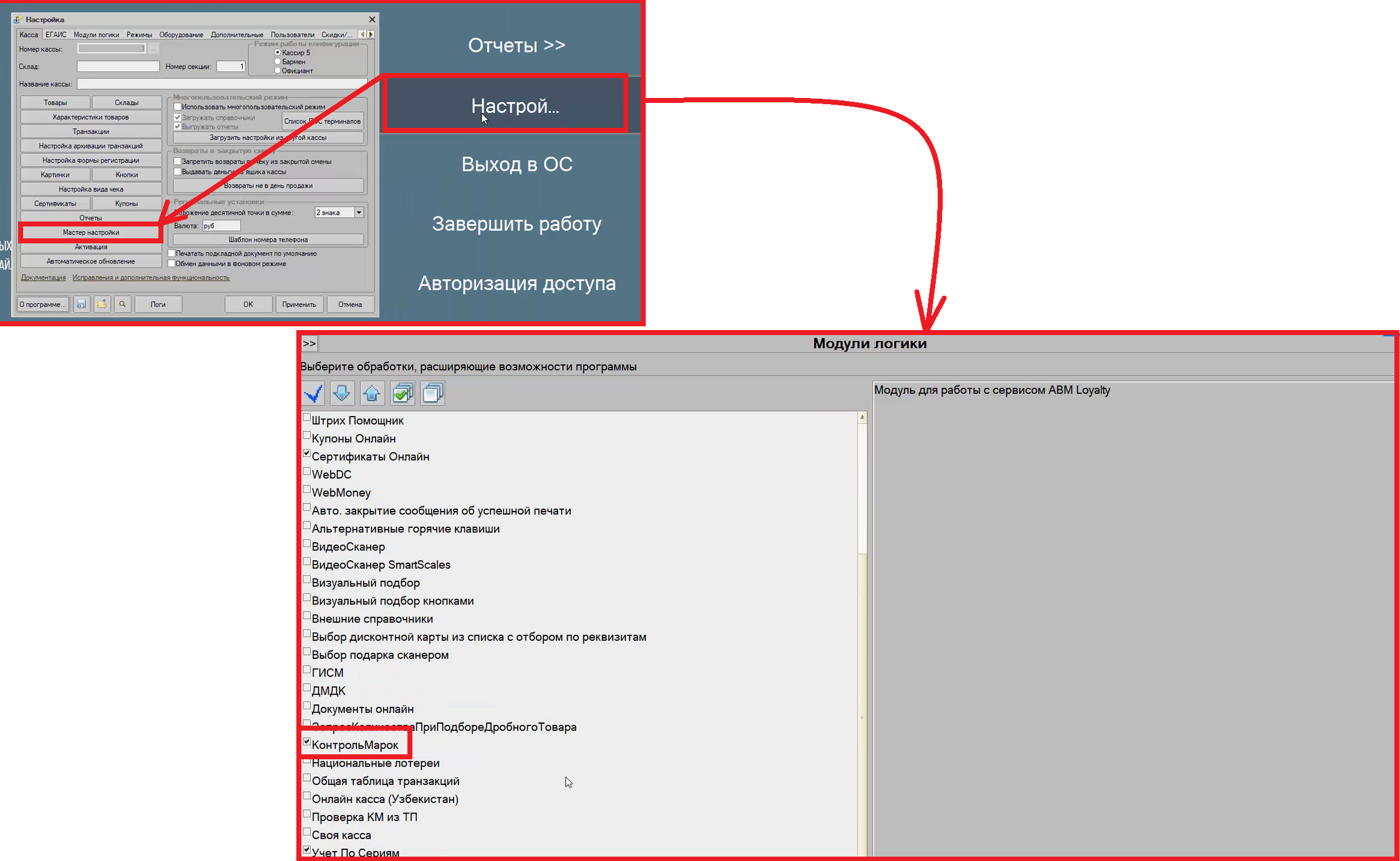Screen dimensions: 1400x861
Task: Open the Документация link
Action: coord(43,278)
